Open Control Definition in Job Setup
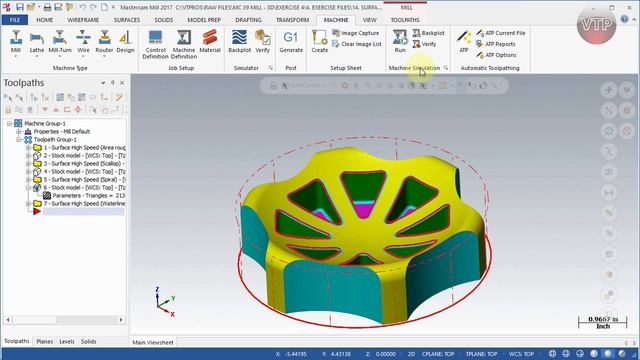The width and height of the screenshot is (640, 360). (155, 45)
